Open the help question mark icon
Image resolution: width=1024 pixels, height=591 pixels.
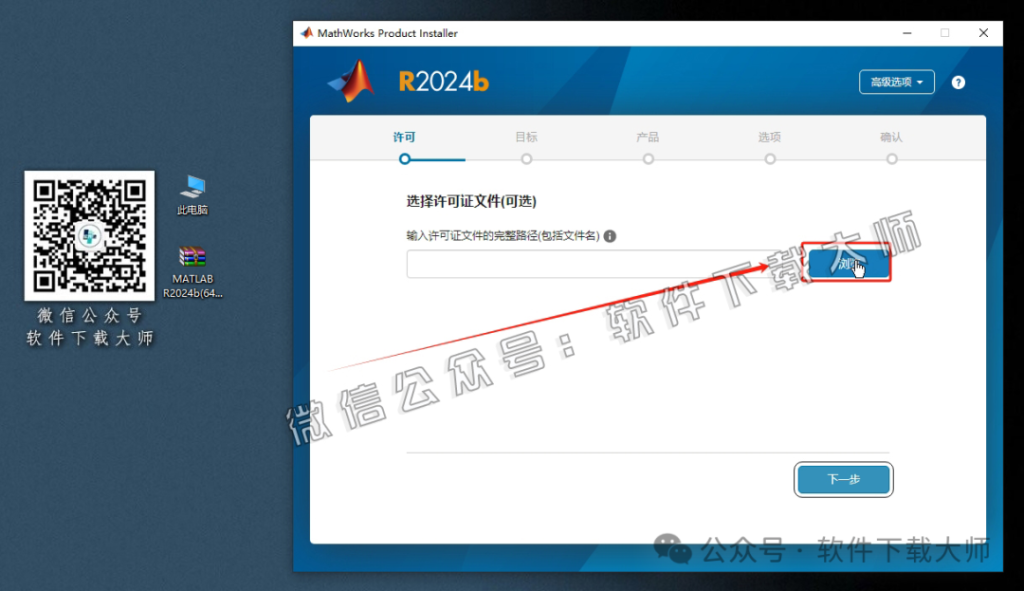(x=957, y=82)
